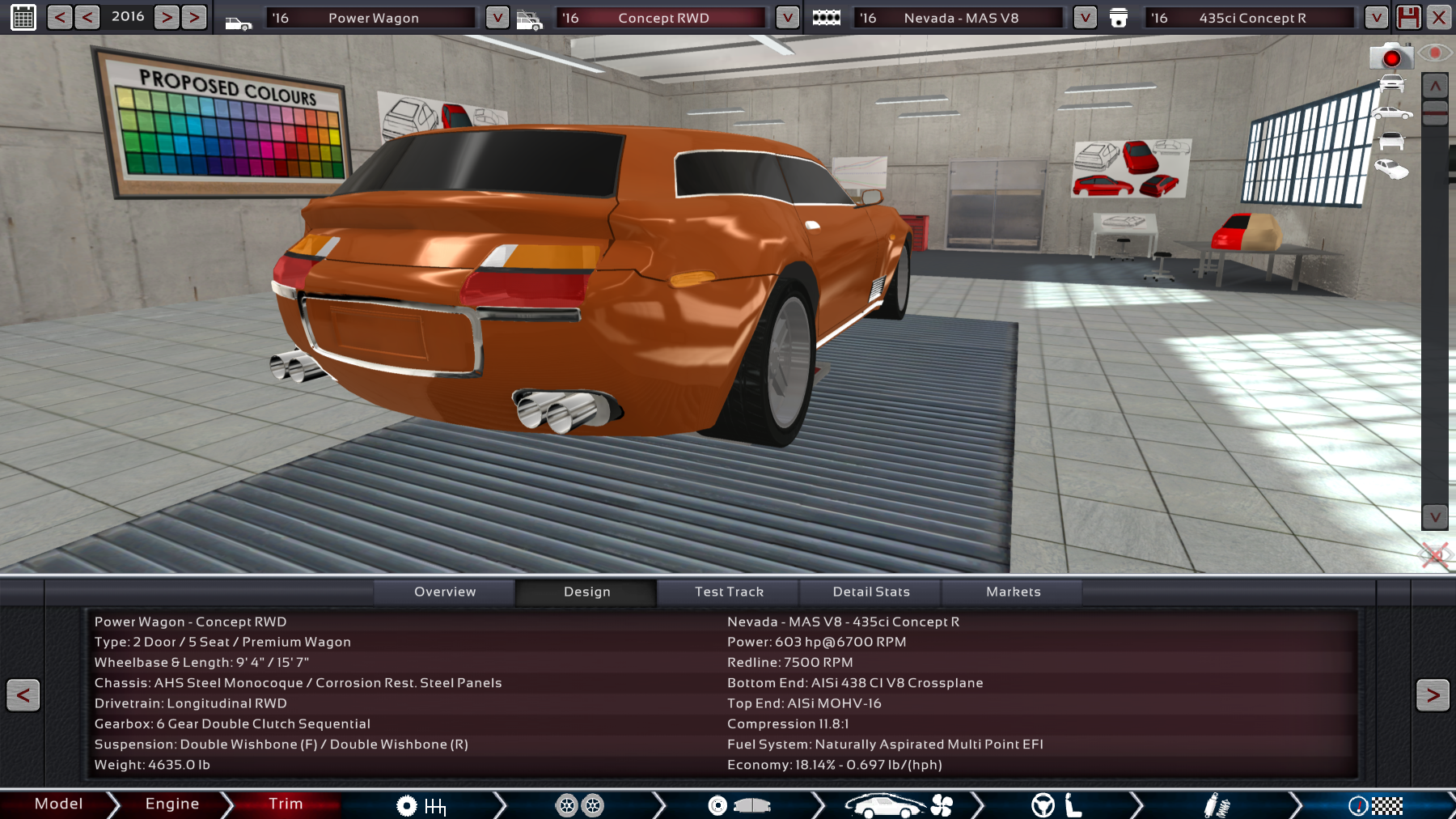Expand the Power Wagon model dropdown
Viewport: 1456px width, 819px height.
coord(497,17)
